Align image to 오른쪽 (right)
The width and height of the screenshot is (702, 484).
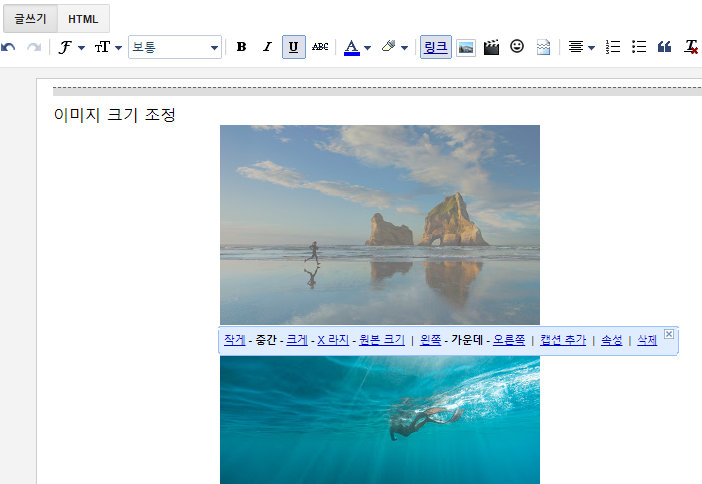pos(509,340)
